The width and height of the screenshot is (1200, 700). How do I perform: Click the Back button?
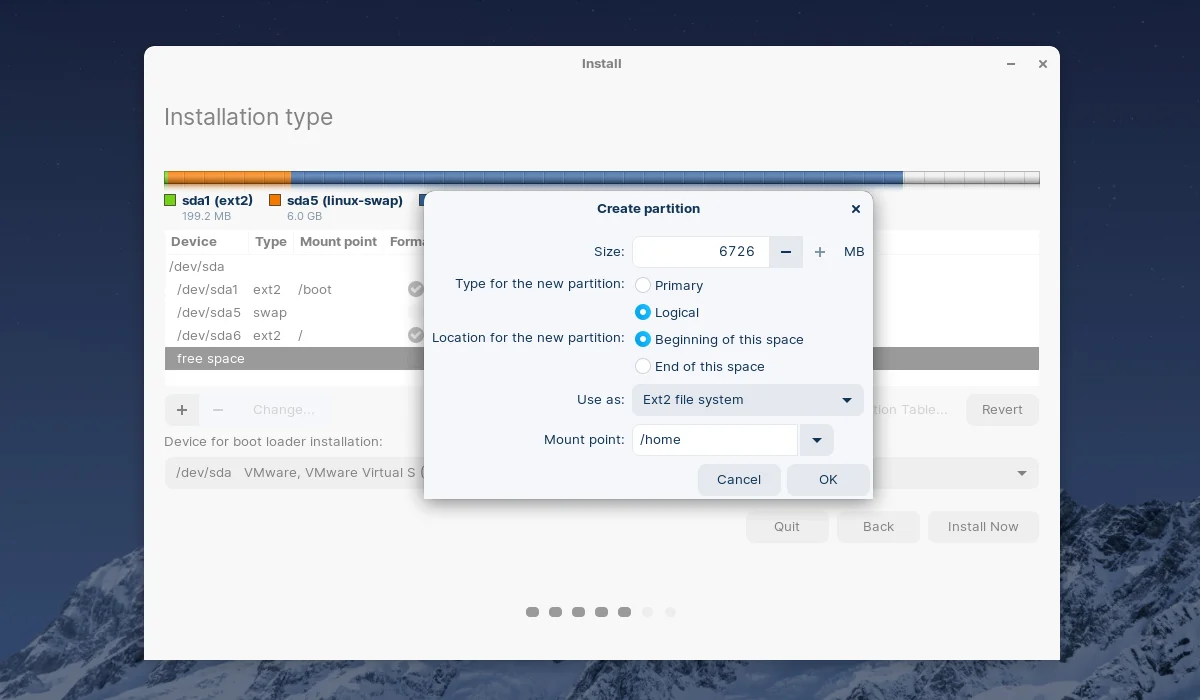[878, 527]
